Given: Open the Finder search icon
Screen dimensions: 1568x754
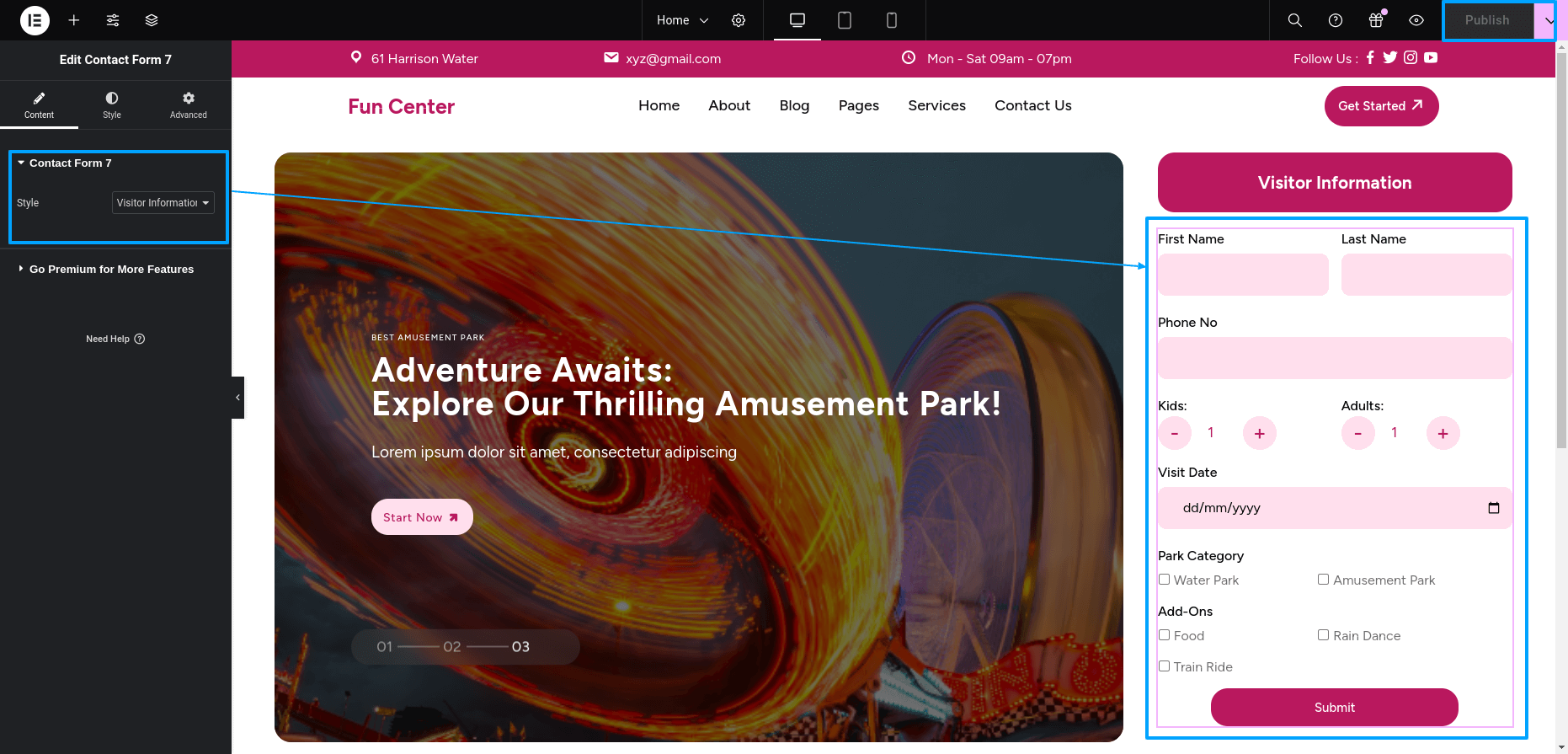Looking at the screenshot, I should (1295, 20).
